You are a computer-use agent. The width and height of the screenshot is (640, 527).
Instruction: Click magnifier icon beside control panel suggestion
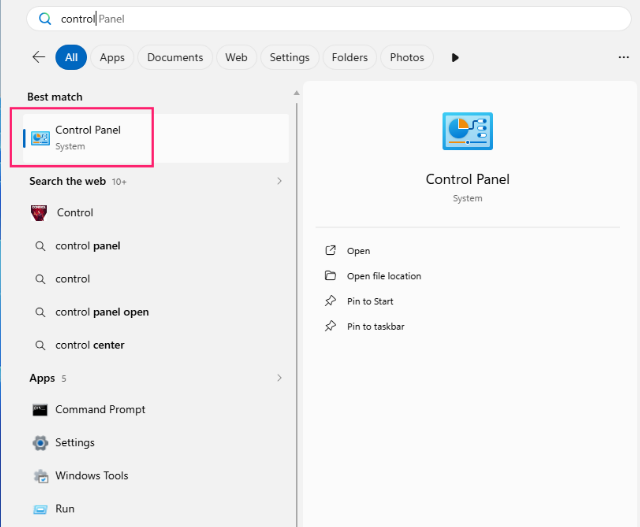point(40,246)
